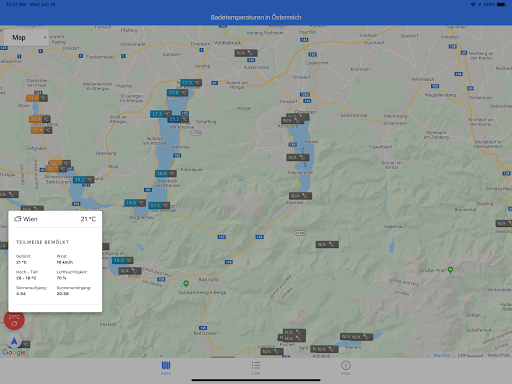Viewport: 512px width, 384px height.
Task: Tap the Grünau im Almtal label
Action: pos(391,165)
